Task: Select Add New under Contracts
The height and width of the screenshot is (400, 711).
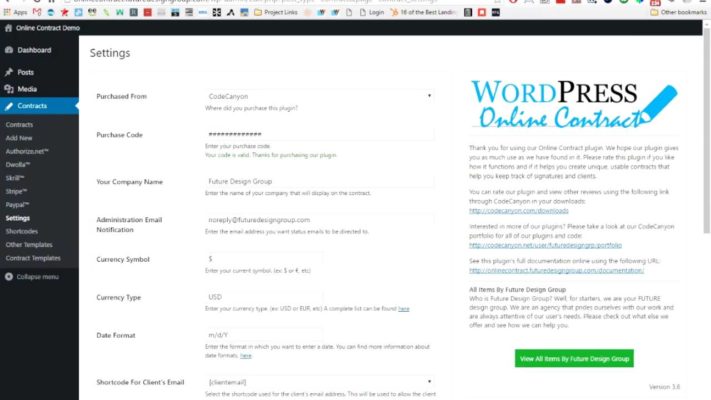Action: tap(19, 138)
